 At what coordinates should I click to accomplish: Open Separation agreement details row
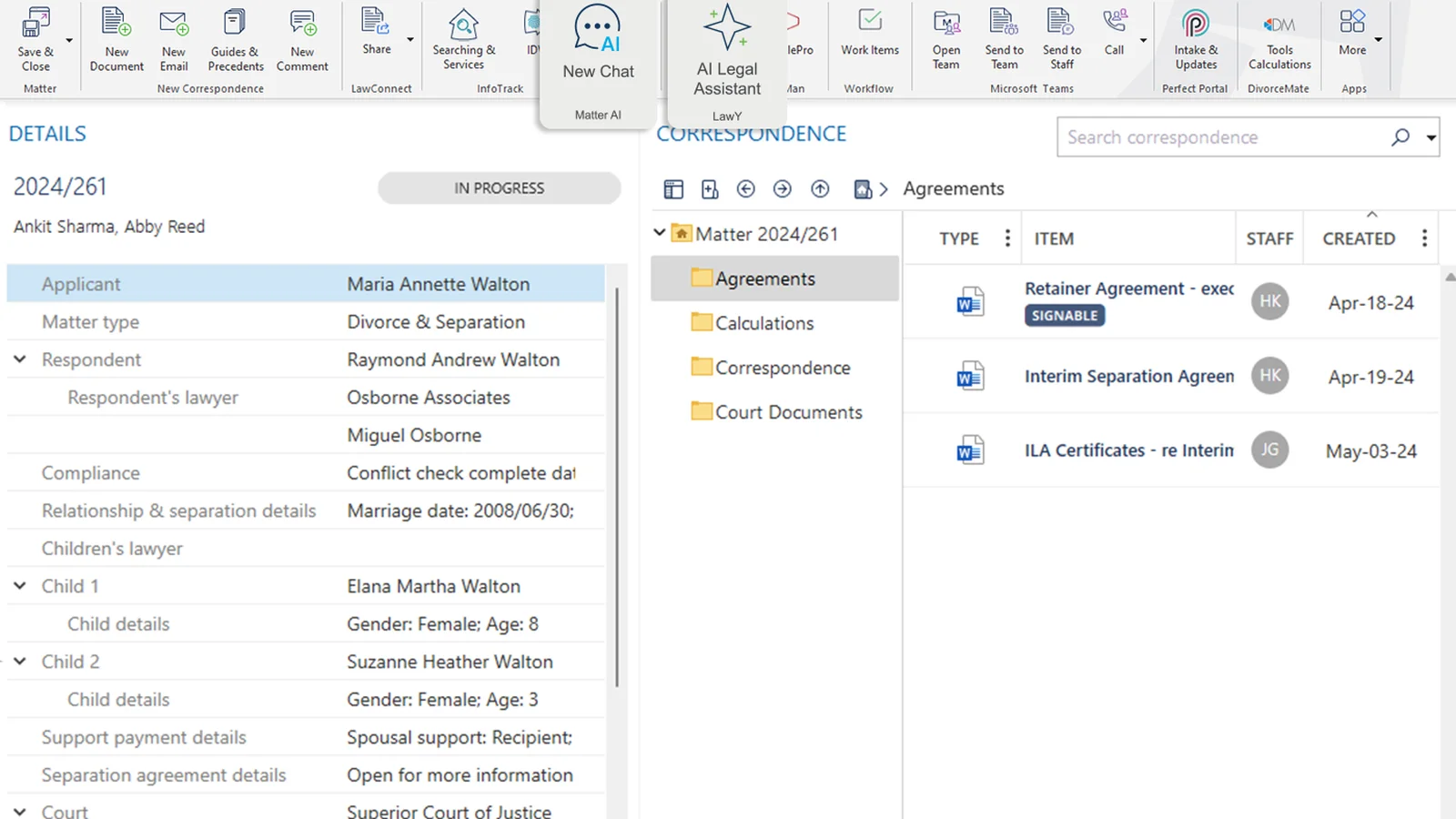point(306,775)
